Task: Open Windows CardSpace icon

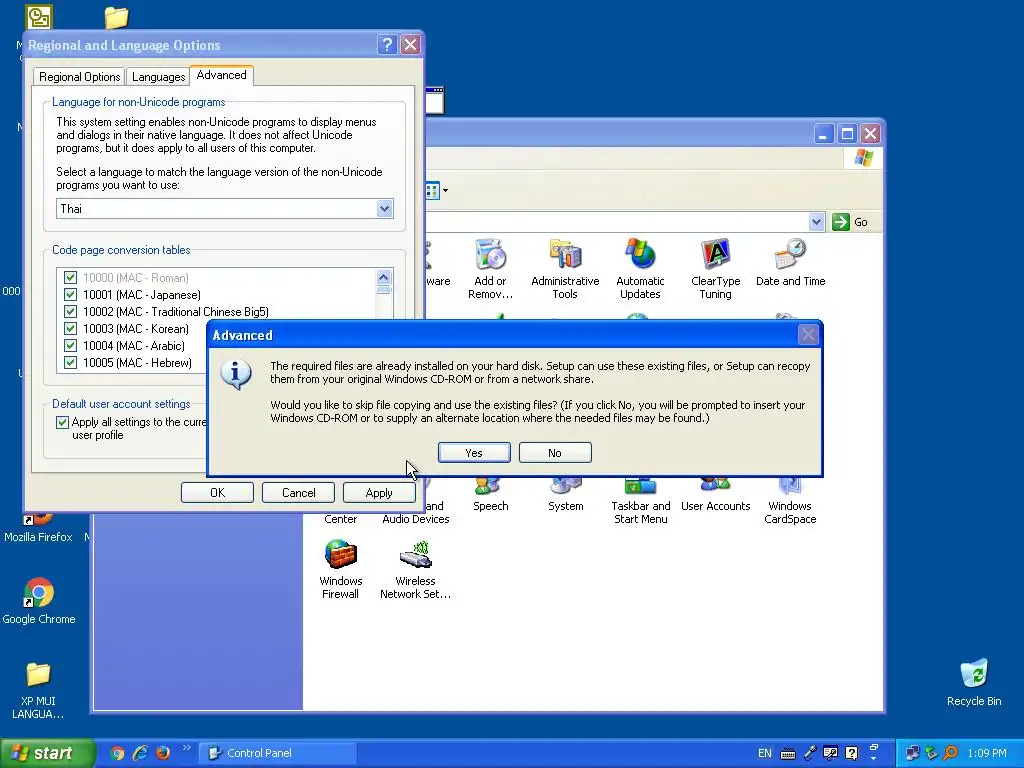Action: [x=790, y=503]
